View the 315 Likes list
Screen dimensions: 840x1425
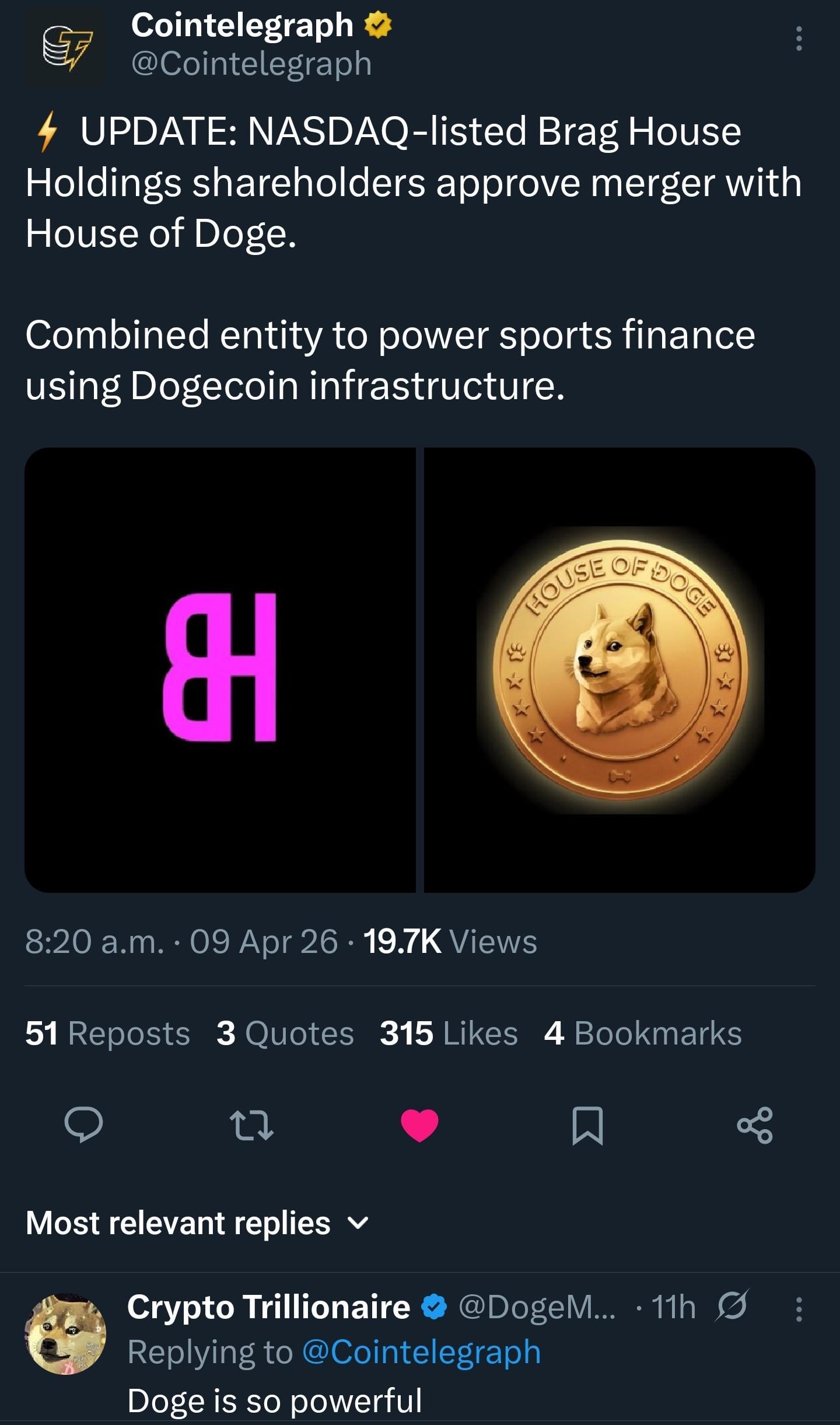click(x=448, y=1033)
